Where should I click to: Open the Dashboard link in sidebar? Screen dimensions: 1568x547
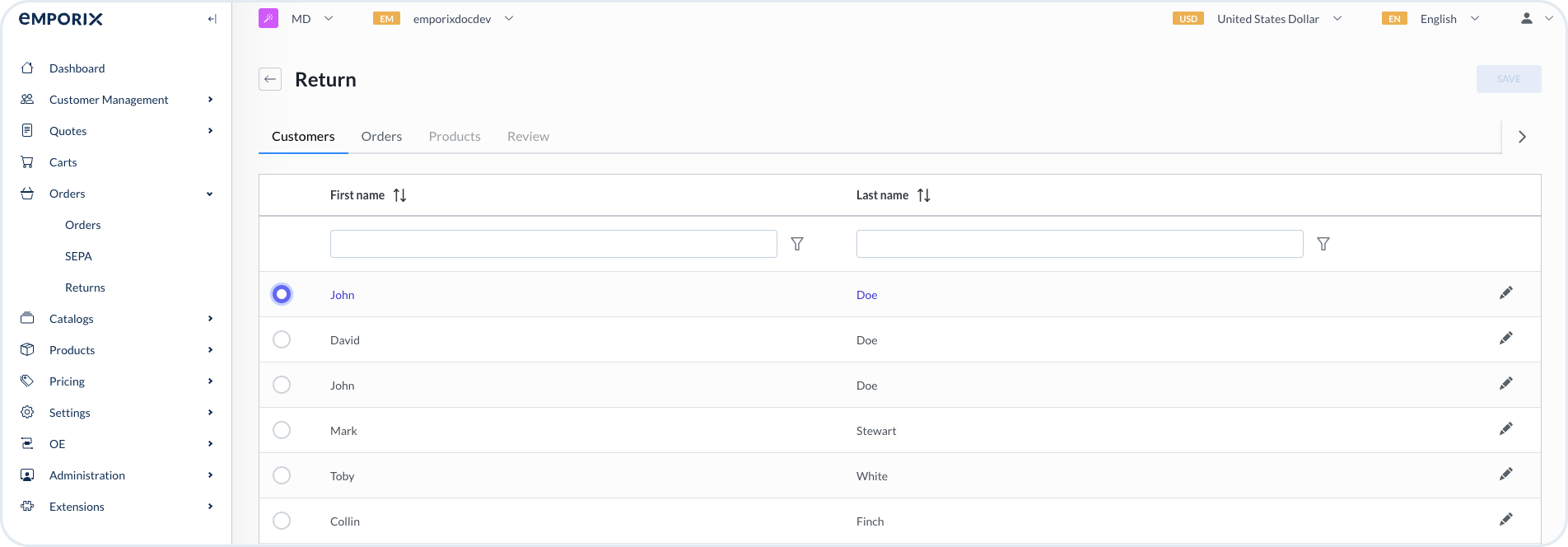(x=77, y=68)
